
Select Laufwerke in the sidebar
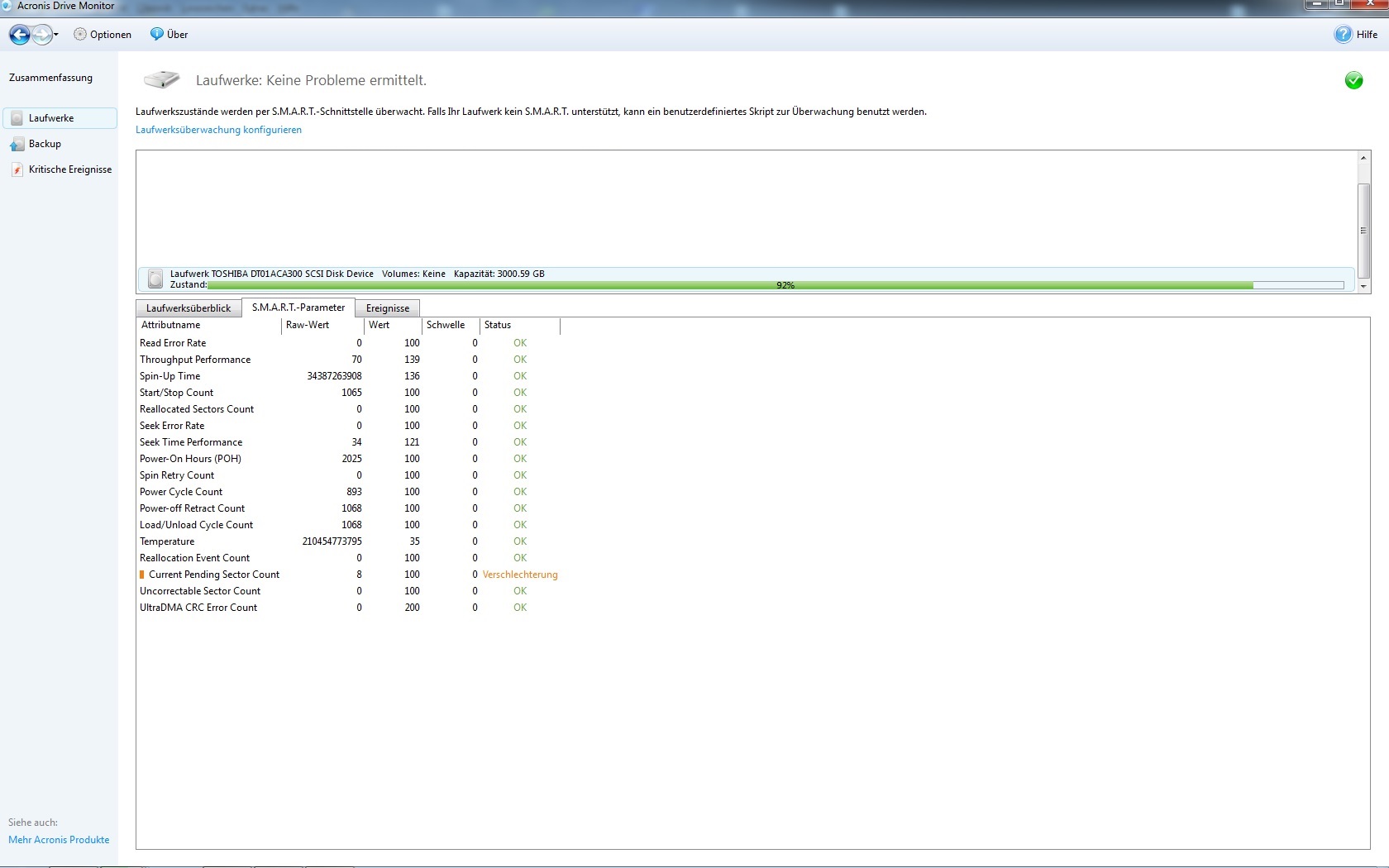tap(60, 118)
